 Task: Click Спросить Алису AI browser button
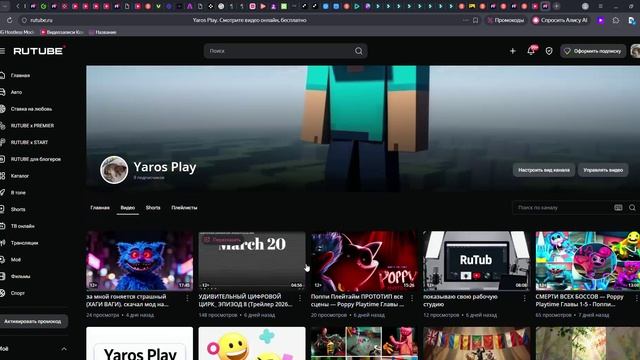click(x=560, y=20)
